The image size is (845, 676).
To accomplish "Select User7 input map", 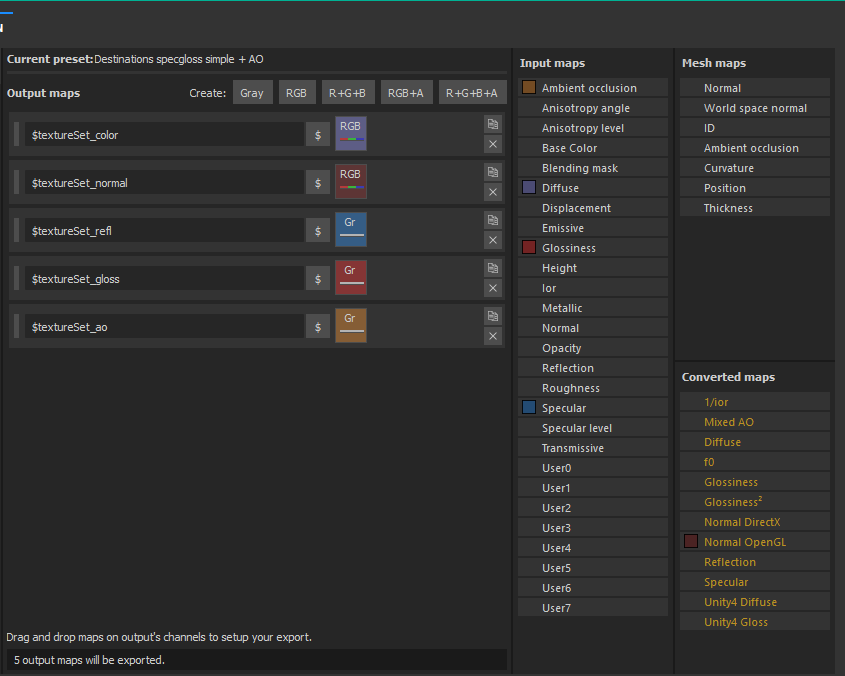I will point(593,607).
